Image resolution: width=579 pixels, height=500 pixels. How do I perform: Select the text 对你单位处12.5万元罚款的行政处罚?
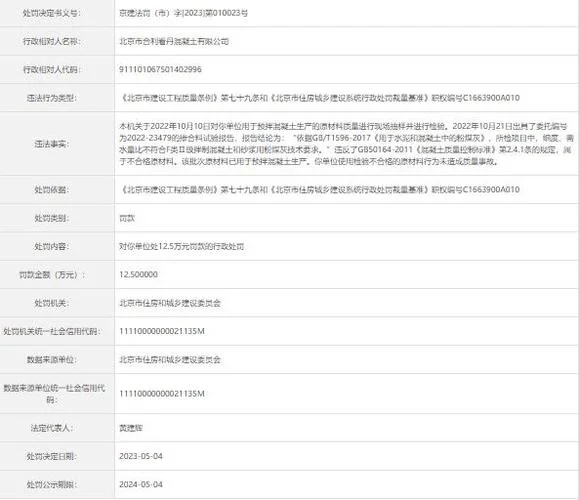(x=181, y=246)
